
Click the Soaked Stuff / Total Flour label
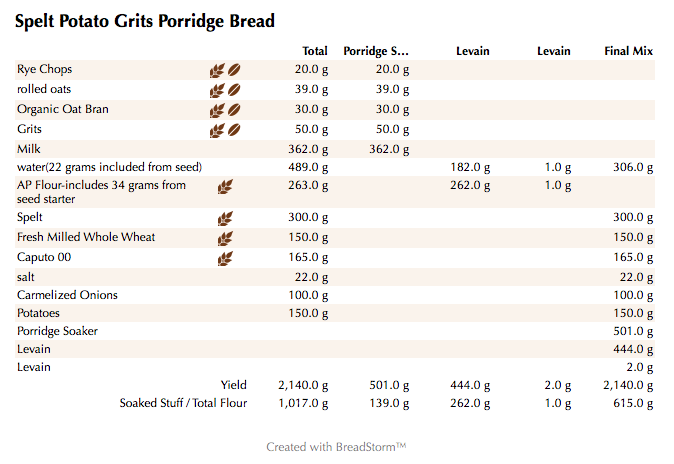[x=183, y=403]
